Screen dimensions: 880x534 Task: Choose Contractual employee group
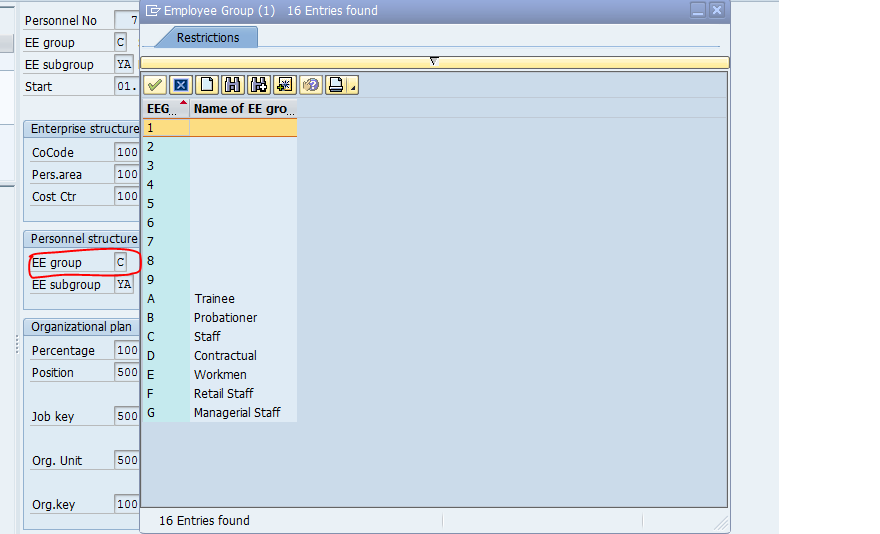pyautogui.click(x=225, y=356)
